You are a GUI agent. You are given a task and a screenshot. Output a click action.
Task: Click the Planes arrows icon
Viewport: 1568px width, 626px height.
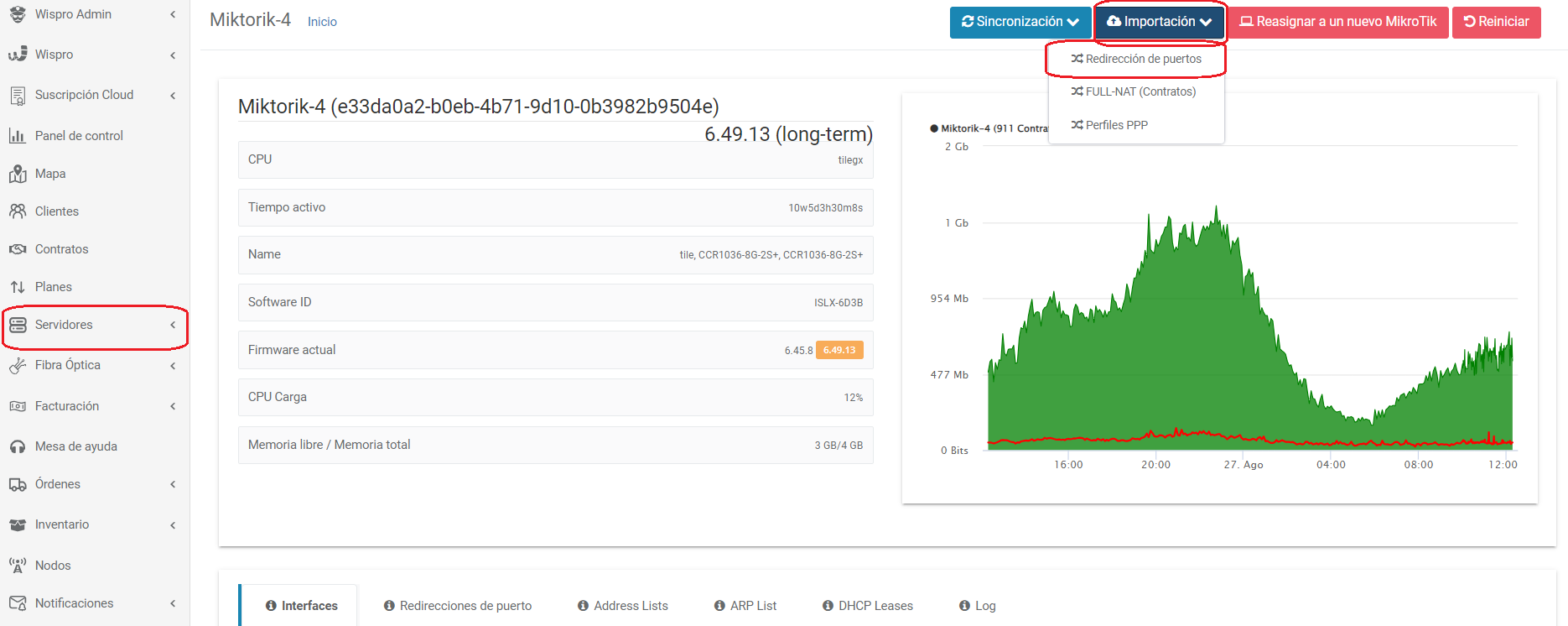pos(18,287)
